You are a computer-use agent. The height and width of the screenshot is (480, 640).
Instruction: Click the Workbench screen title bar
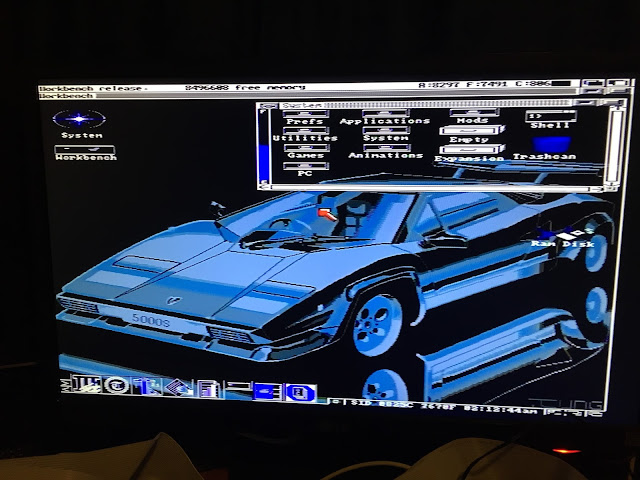[x=310, y=87]
